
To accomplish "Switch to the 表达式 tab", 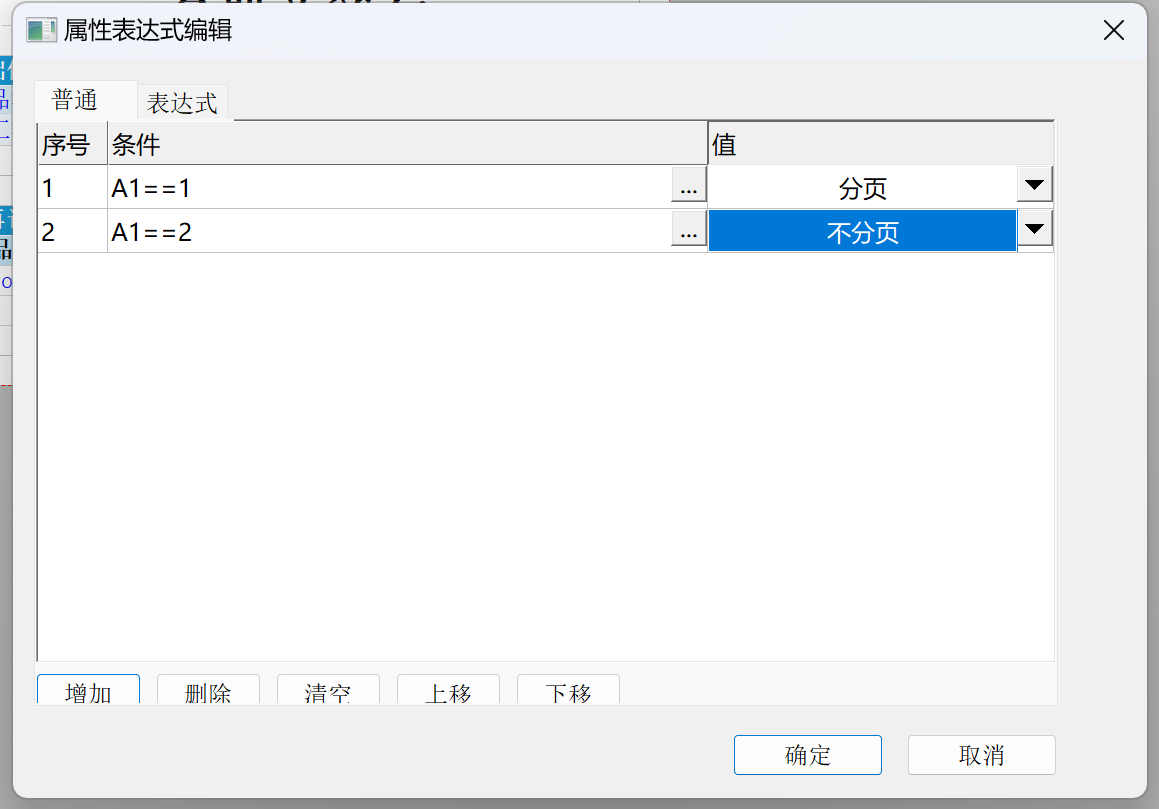I will (x=182, y=103).
